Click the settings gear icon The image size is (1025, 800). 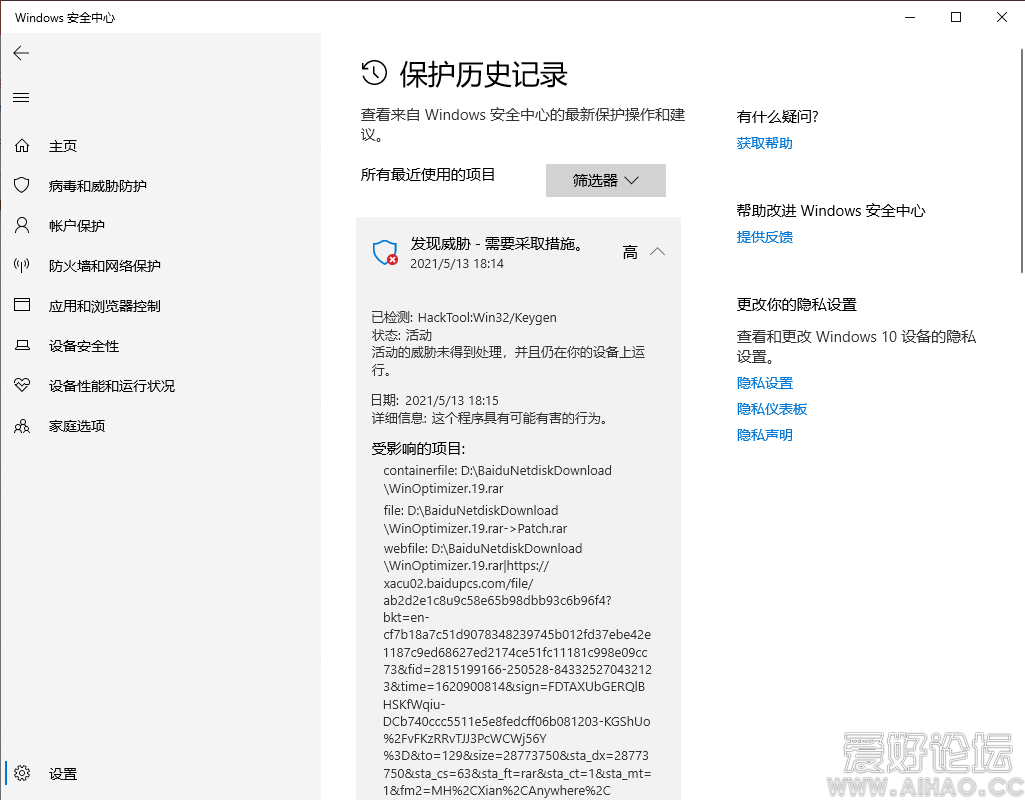click(x=22, y=773)
